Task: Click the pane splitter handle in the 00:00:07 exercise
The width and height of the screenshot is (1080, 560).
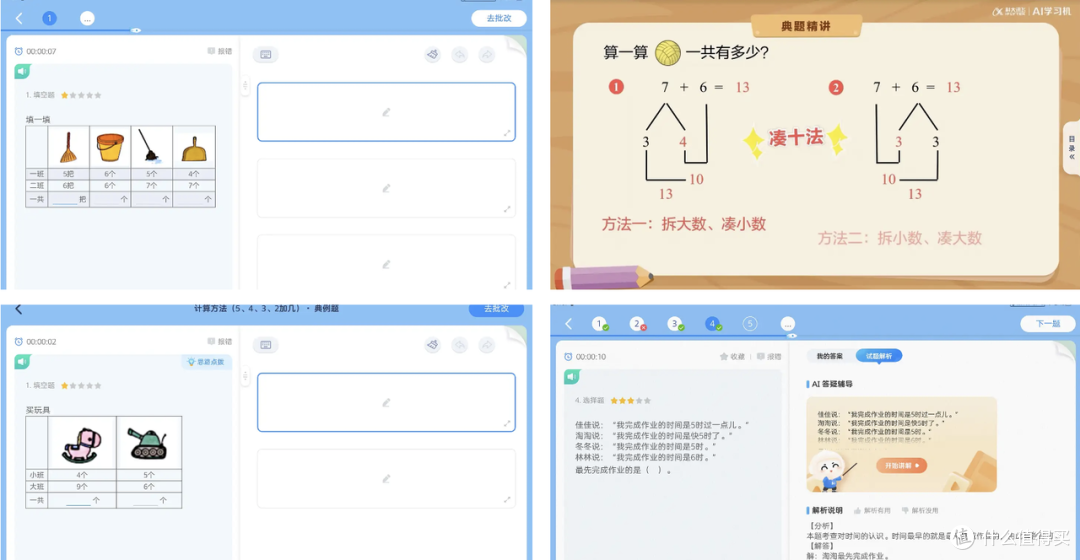Action: point(245,86)
